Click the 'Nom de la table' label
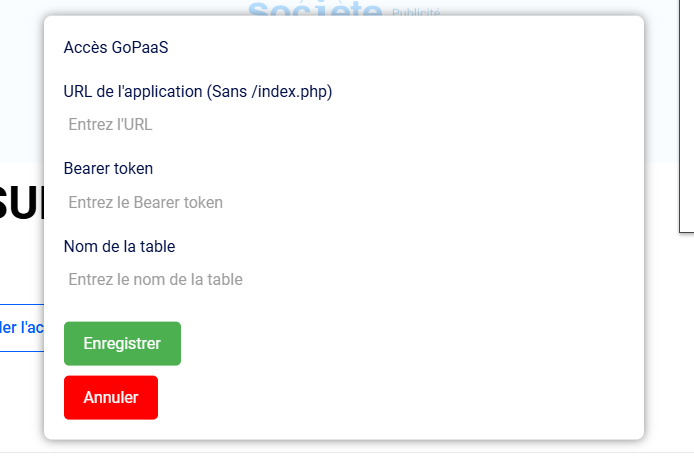 pyautogui.click(x=120, y=247)
